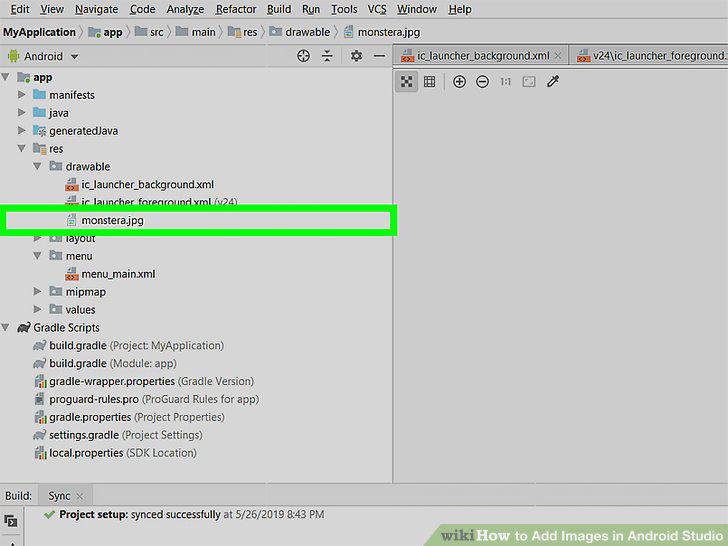This screenshot has height=546, width=728.
Task: Open the View menu
Action: click(x=52, y=9)
